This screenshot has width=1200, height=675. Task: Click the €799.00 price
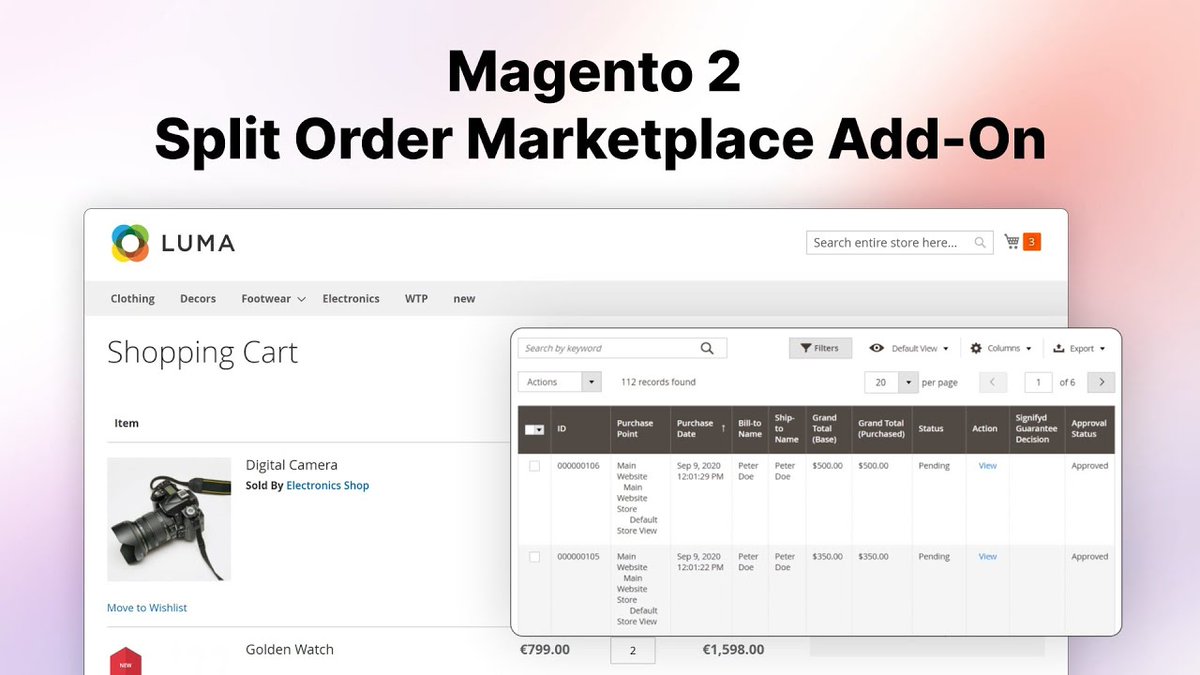point(545,650)
